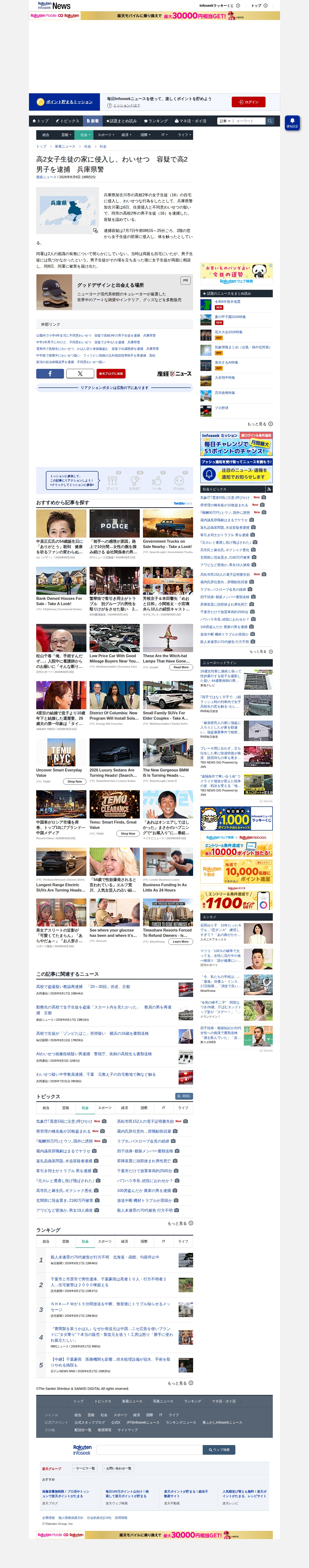Click the web search field near the footer
This screenshot has height=1568, width=309.
(x=149, y=1449)
